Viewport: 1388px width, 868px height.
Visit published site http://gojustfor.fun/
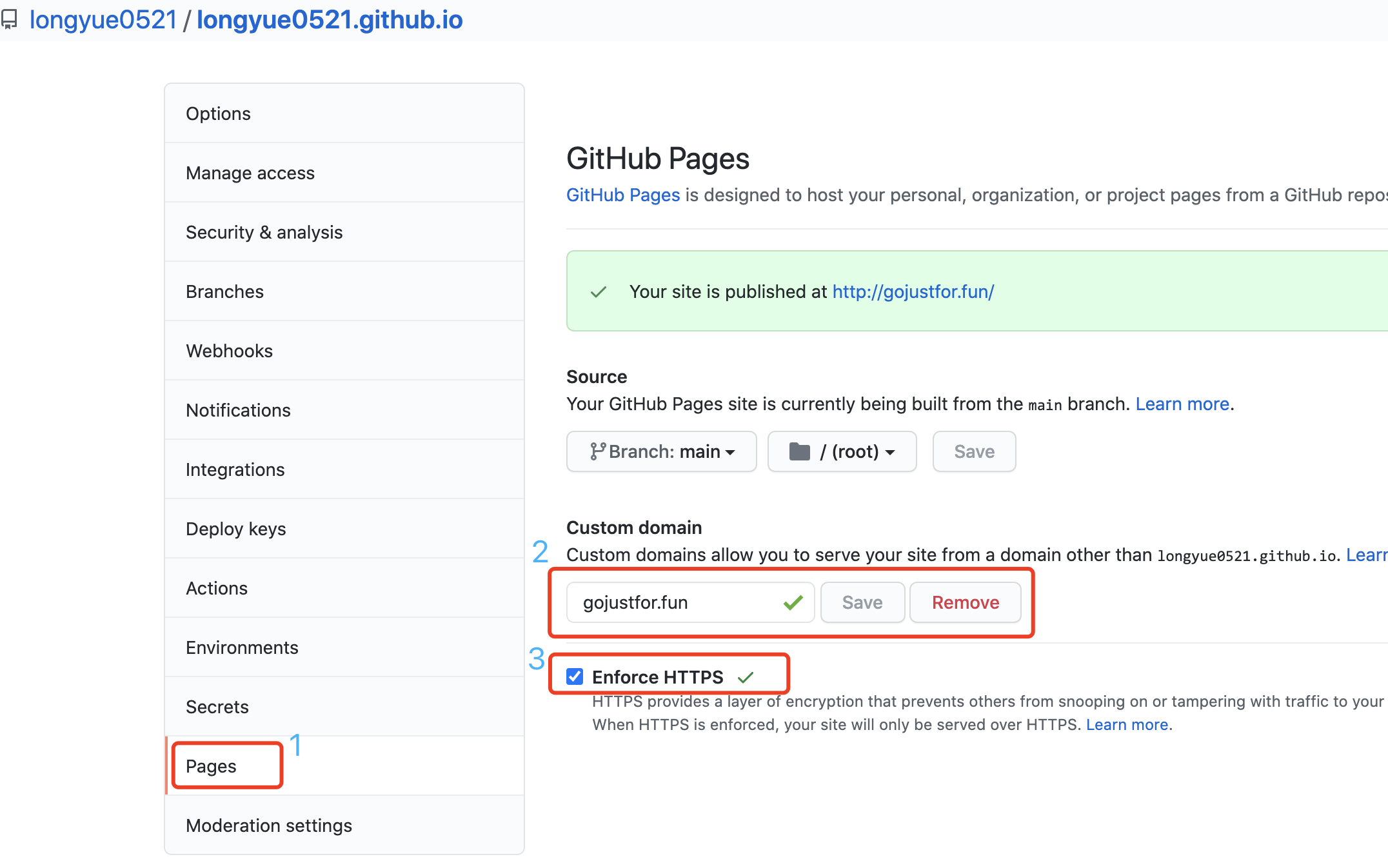913,291
